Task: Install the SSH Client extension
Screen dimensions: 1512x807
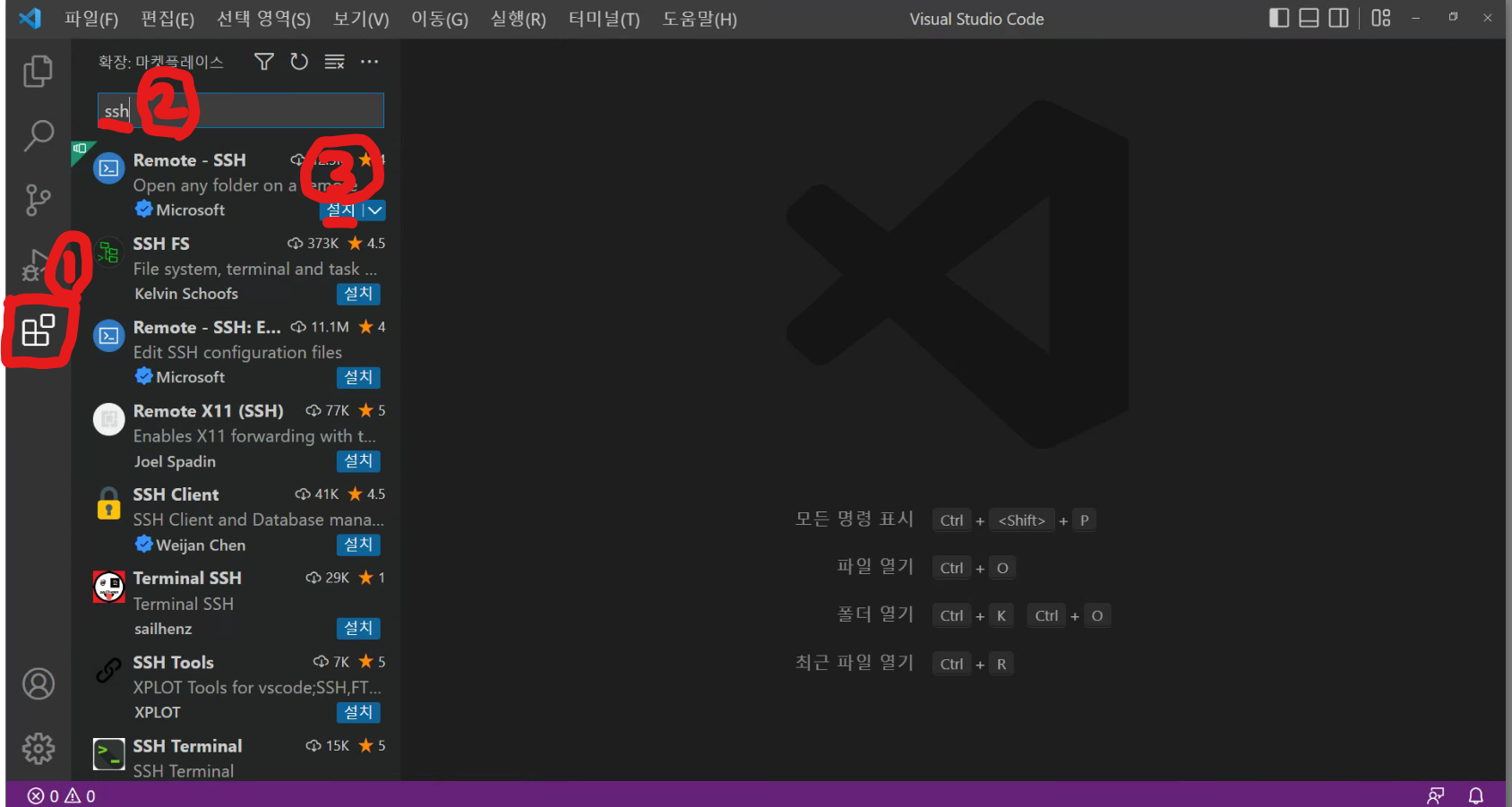Action: tap(358, 545)
